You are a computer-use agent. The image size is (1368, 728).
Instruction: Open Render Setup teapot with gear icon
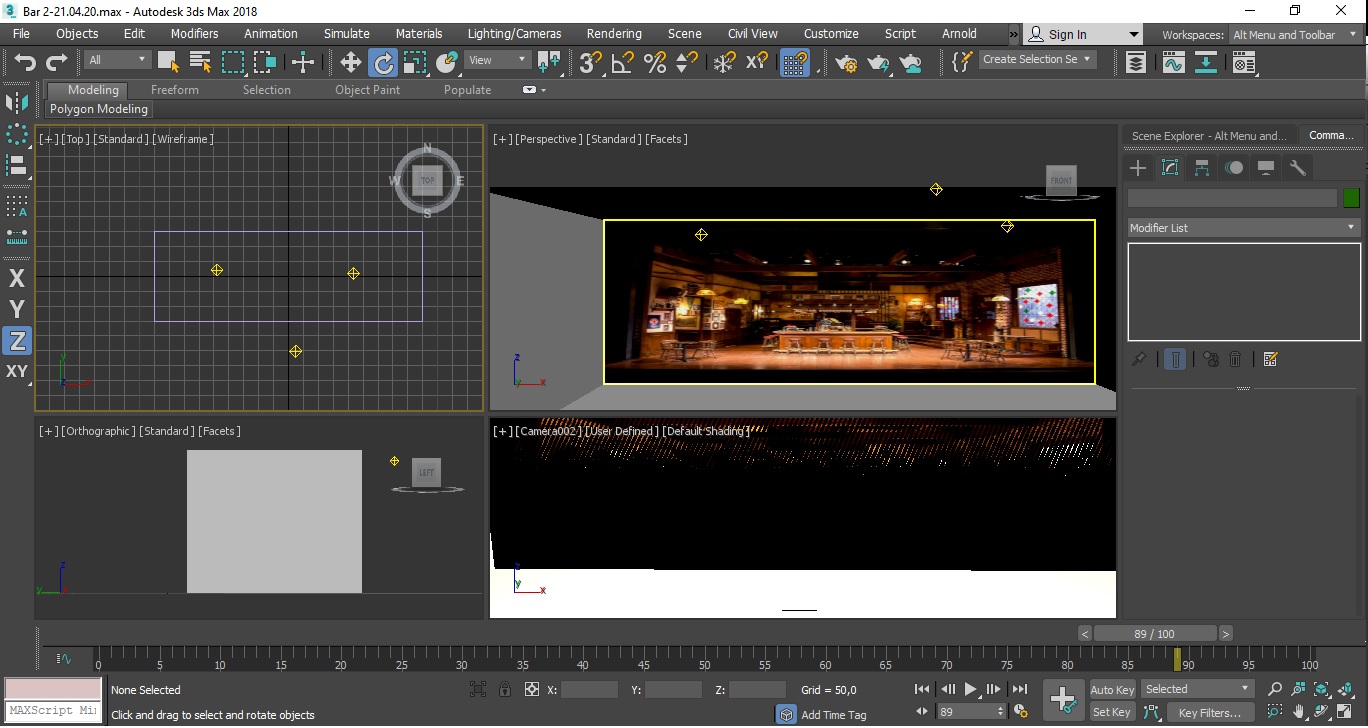coord(847,63)
